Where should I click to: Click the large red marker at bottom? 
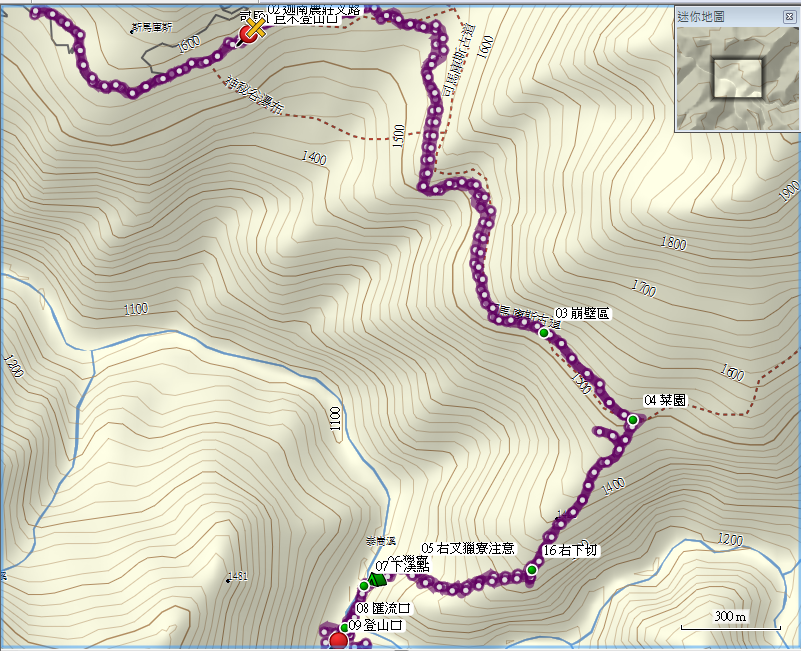click(338, 641)
